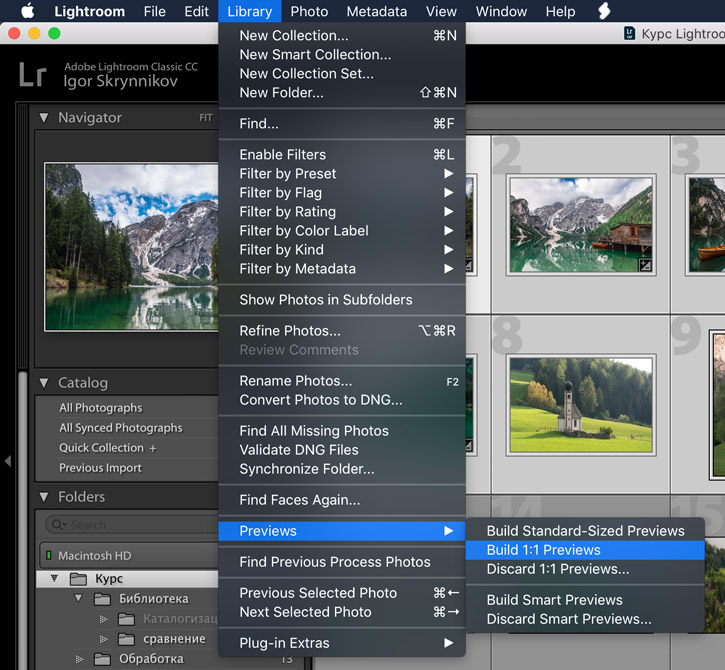Collapse the Navigator panel
The image size is (725, 670).
(44, 118)
